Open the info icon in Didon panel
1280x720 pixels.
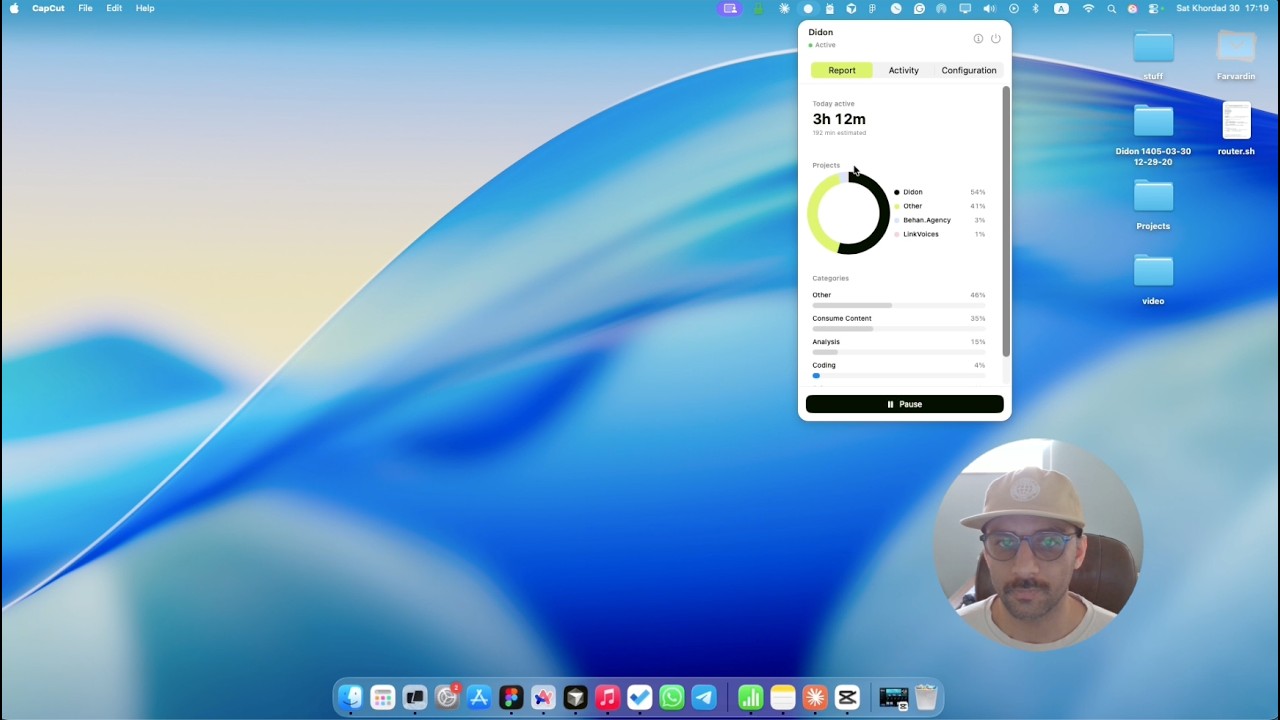pyautogui.click(x=978, y=39)
